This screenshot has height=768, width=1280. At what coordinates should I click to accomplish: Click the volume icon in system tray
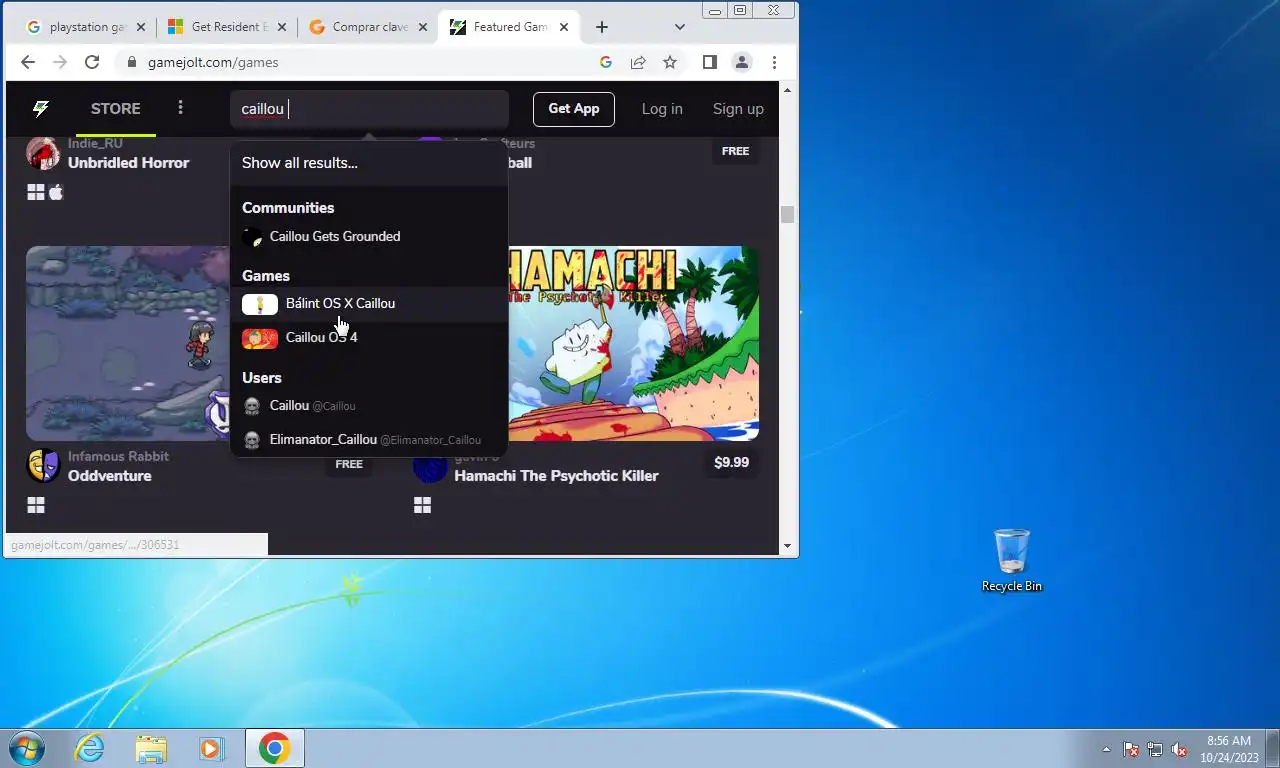coord(1179,749)
